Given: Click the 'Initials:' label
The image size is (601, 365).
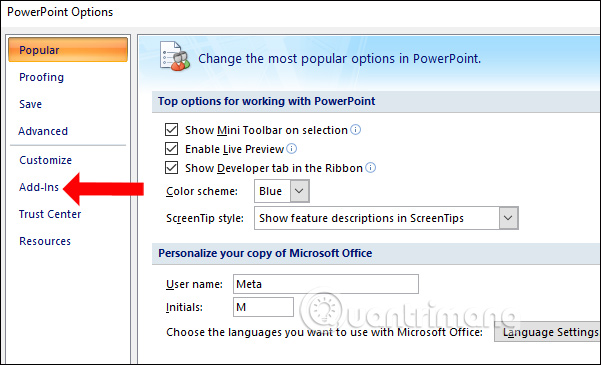Looking at the screenshot, I should (x=184, y=307).
